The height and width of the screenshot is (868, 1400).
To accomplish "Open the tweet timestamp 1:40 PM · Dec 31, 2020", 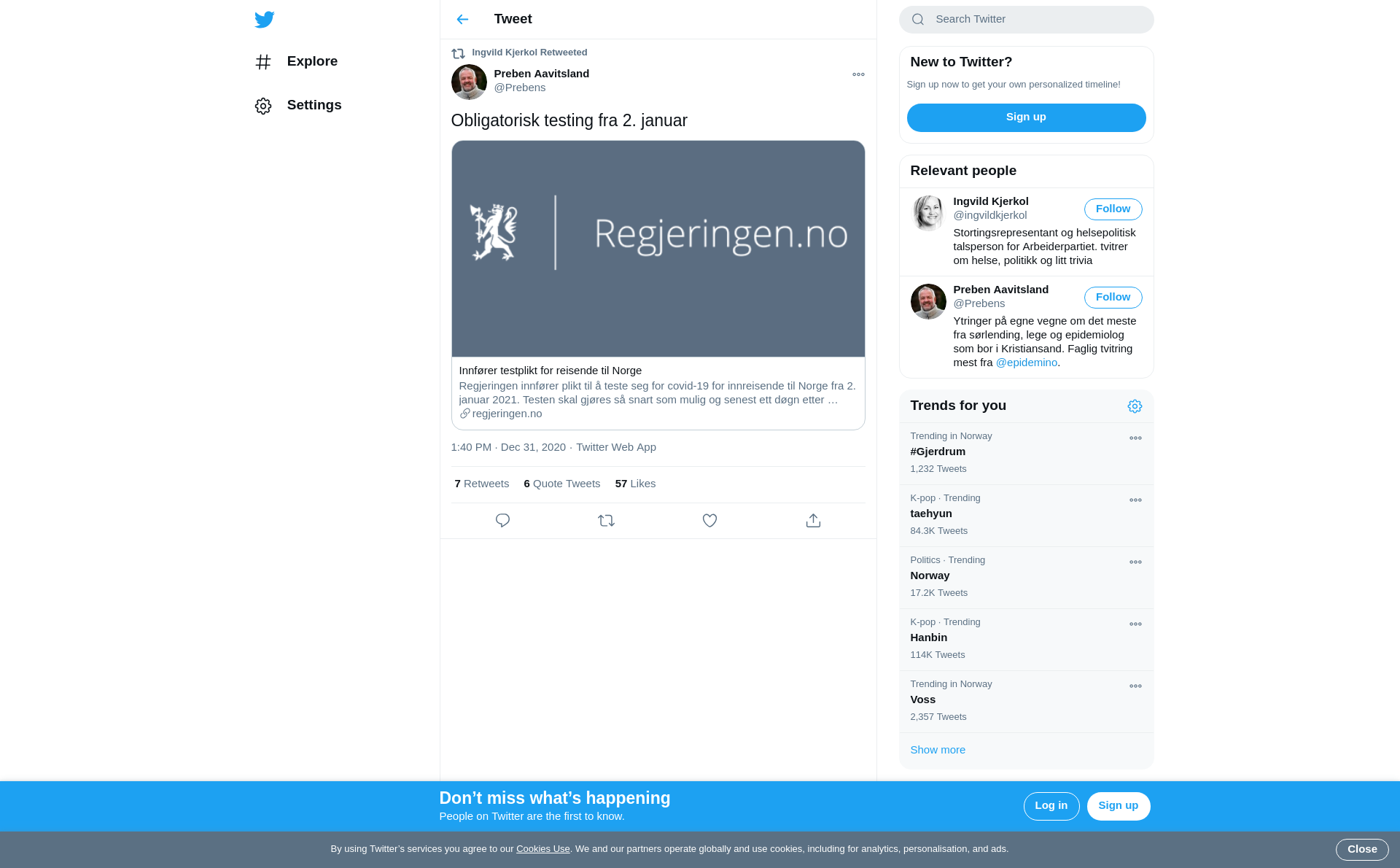I will [508, 447].
